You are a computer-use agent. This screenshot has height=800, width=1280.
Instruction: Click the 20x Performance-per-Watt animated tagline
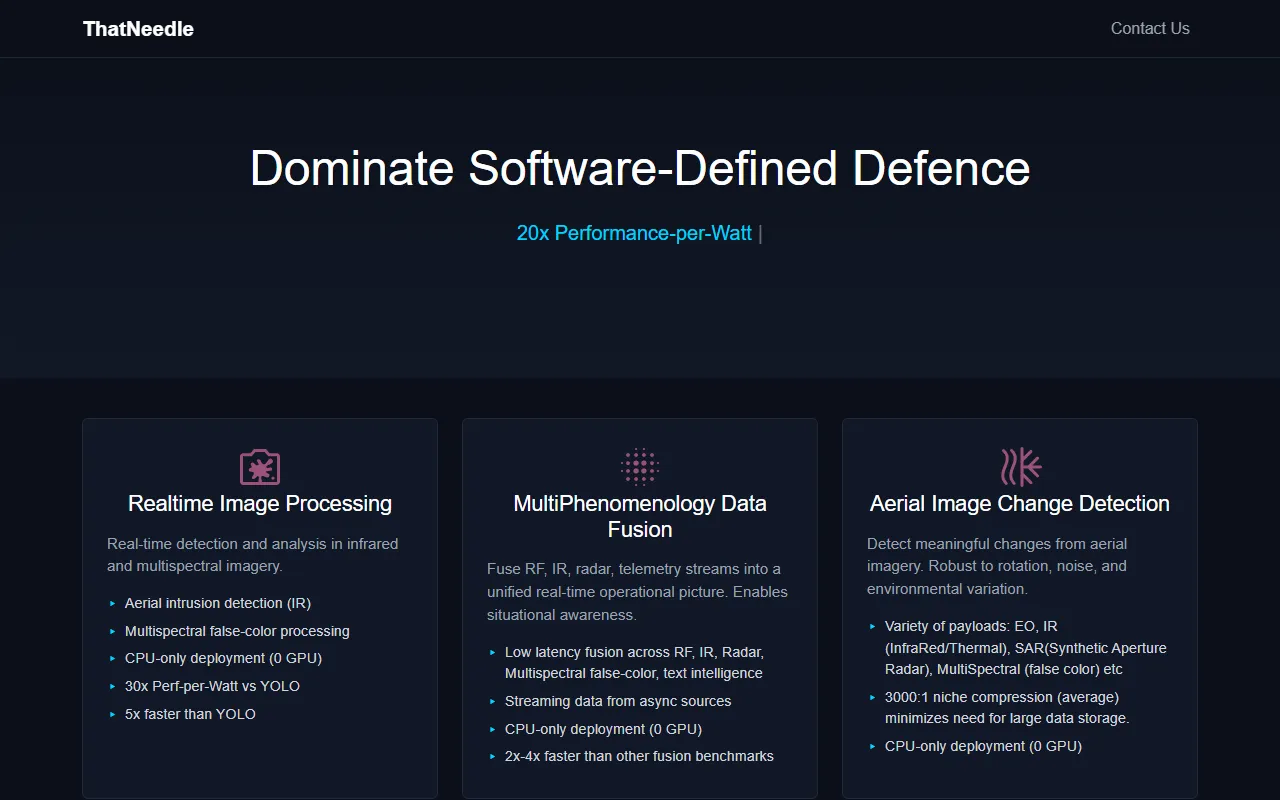pos(634,234)
